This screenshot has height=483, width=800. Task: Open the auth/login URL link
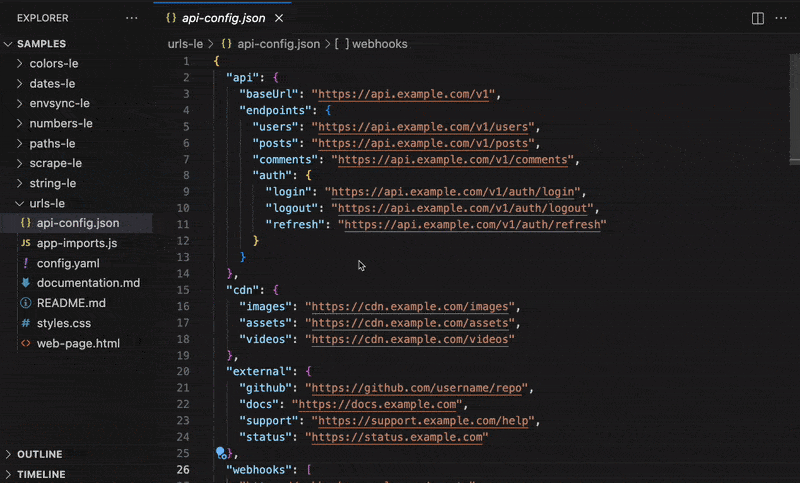click(x=453, y=192)
